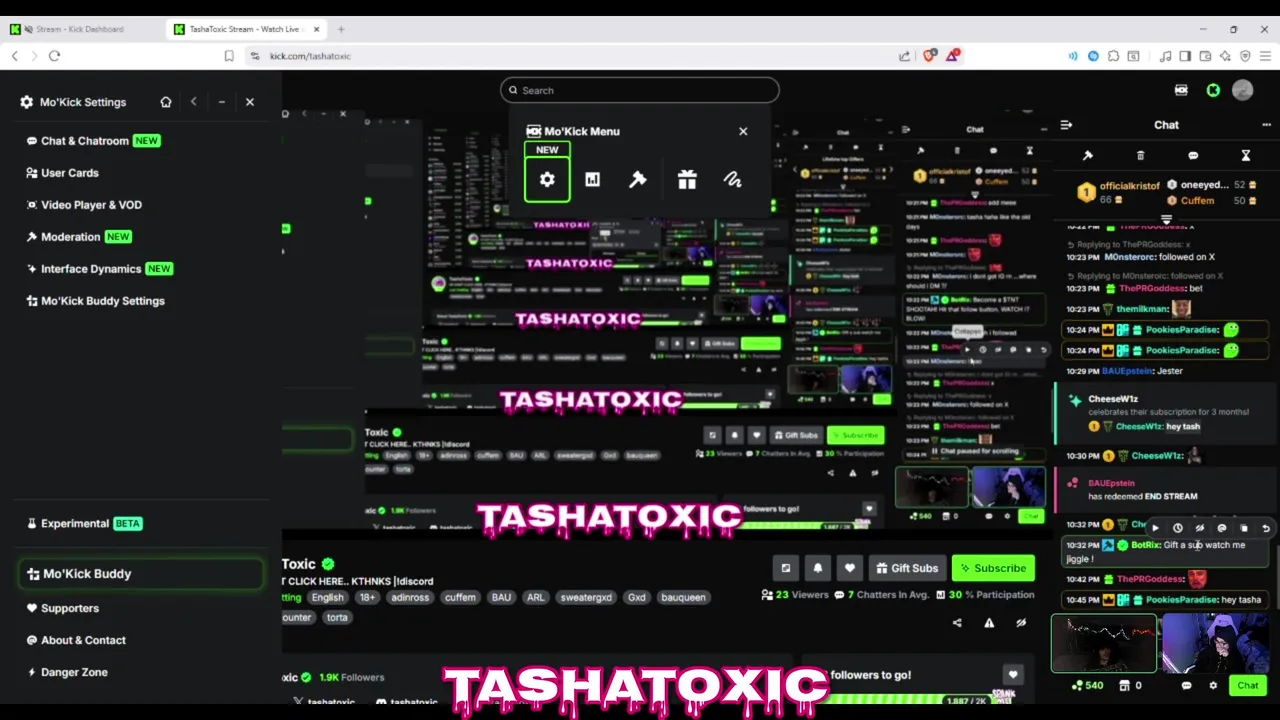
Task: Click the share icon below viewer stats
Action: coord(957,623)
